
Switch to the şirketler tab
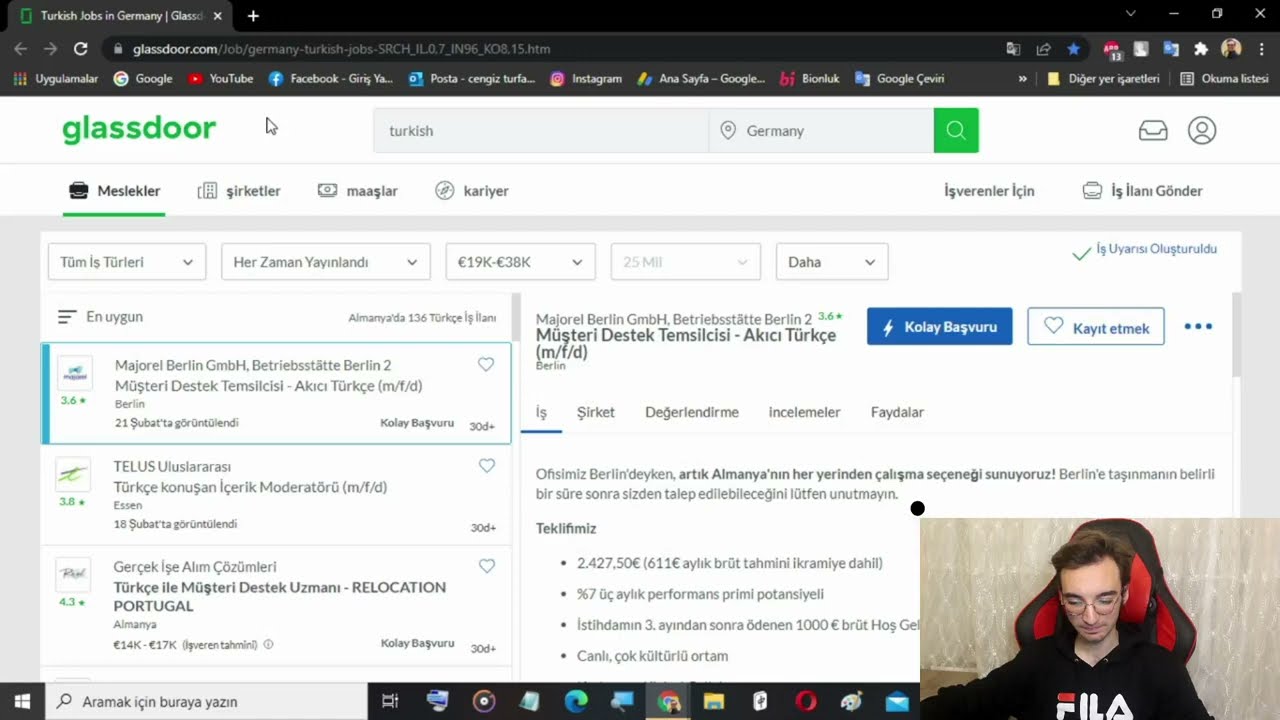(239, 191)
